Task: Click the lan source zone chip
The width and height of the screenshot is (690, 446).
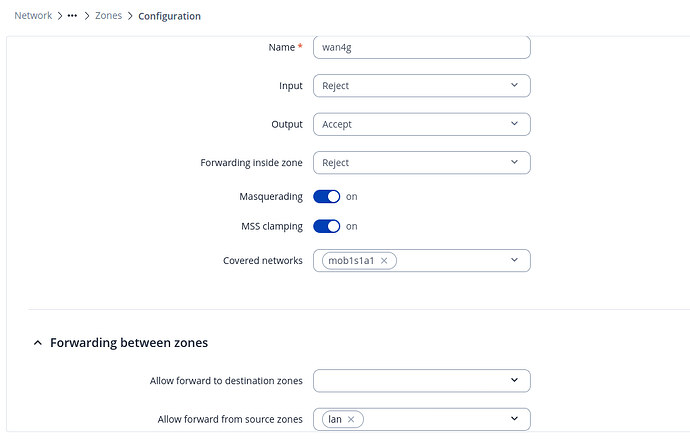Action: click(335, 419)
